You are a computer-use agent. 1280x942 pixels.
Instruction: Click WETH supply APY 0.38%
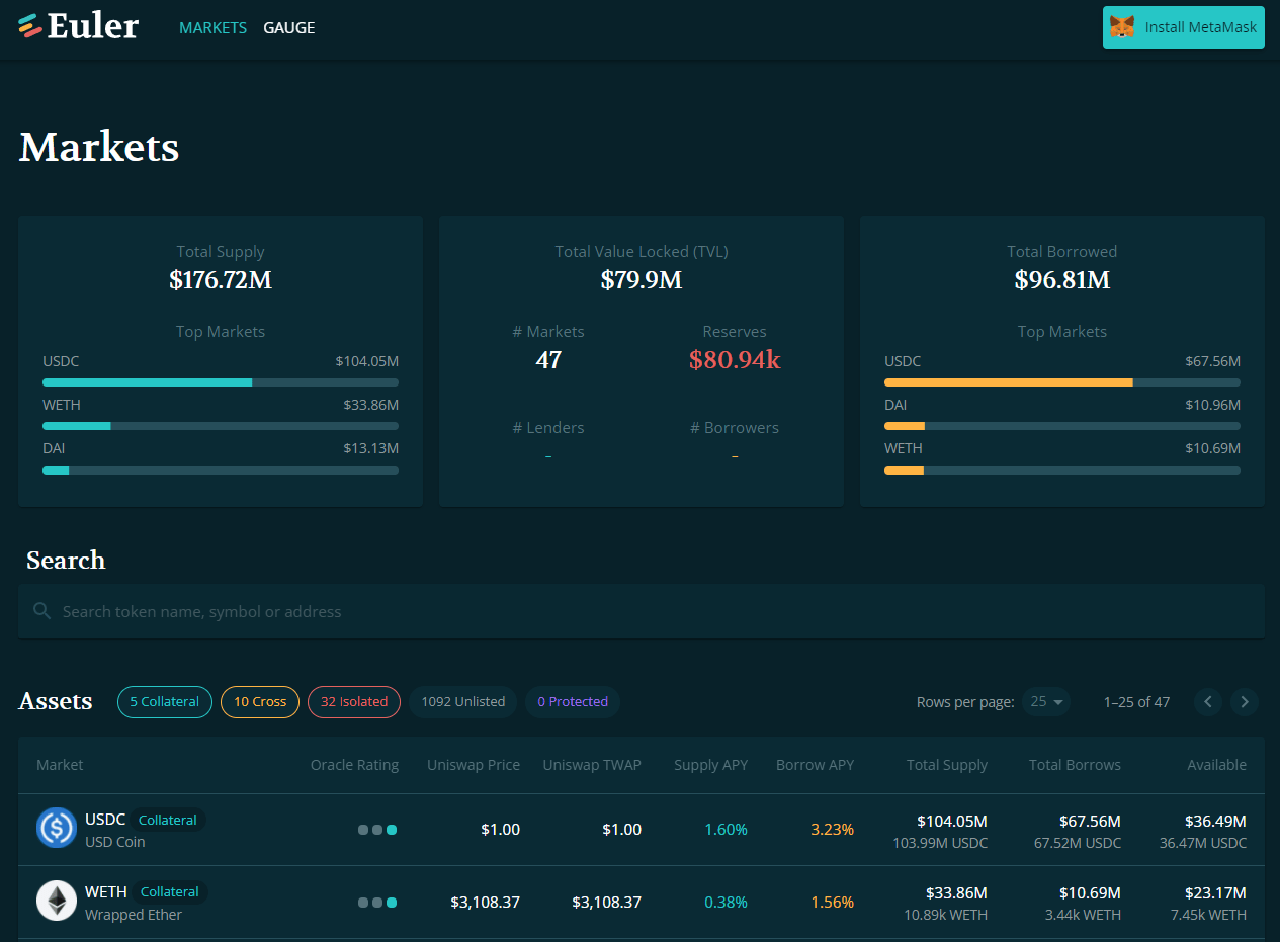(726, 902)
